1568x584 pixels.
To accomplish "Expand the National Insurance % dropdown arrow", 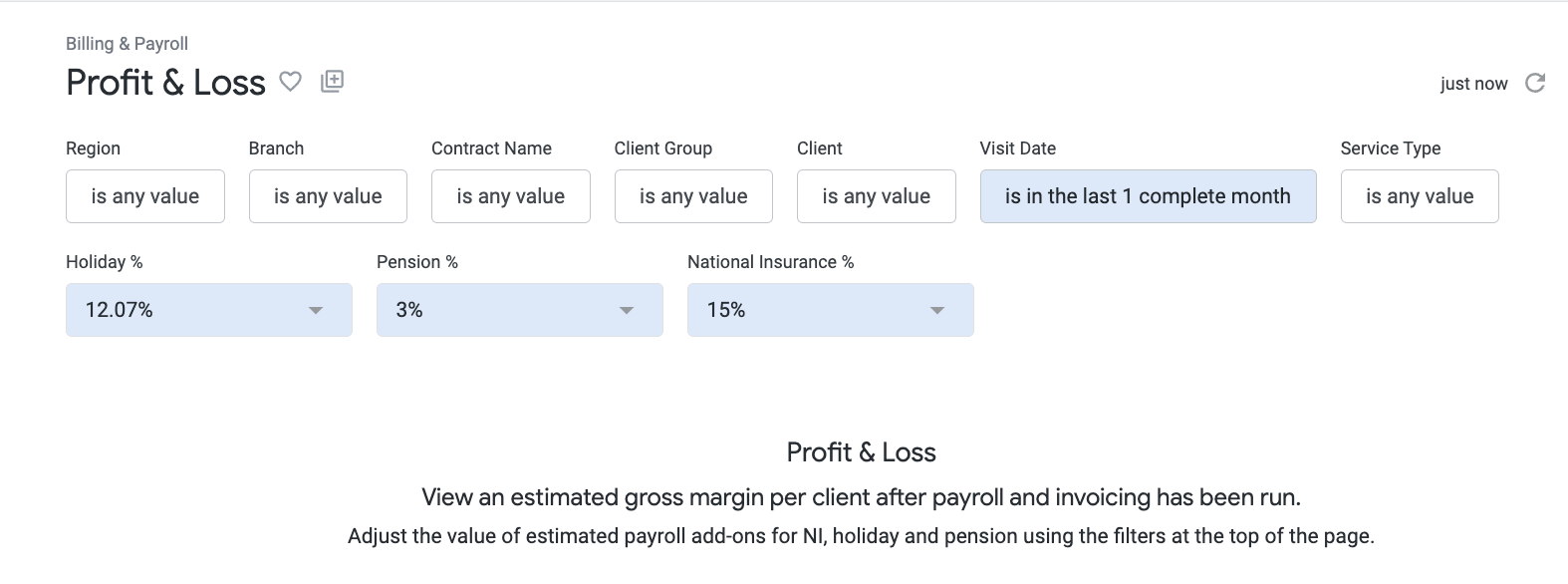I will tap(937, 311).
